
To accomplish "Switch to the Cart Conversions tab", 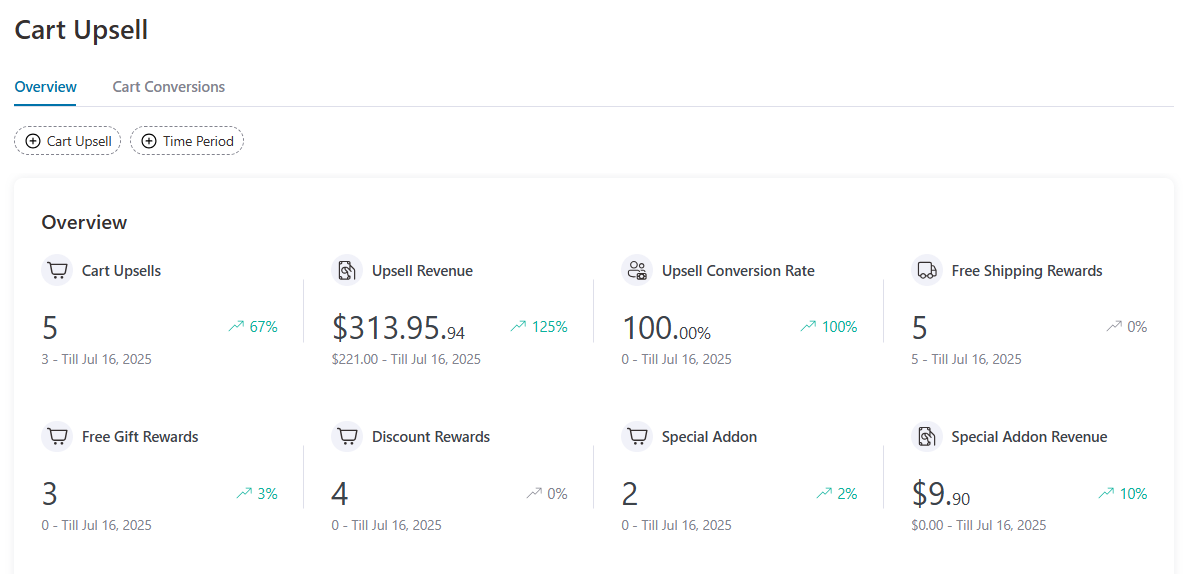I will tap(169, 87).
